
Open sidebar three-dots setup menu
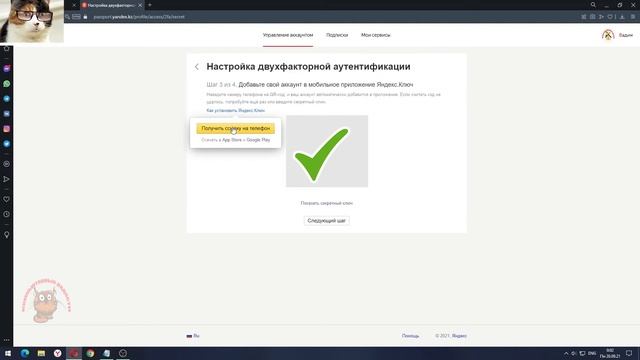tap(7, 340)
